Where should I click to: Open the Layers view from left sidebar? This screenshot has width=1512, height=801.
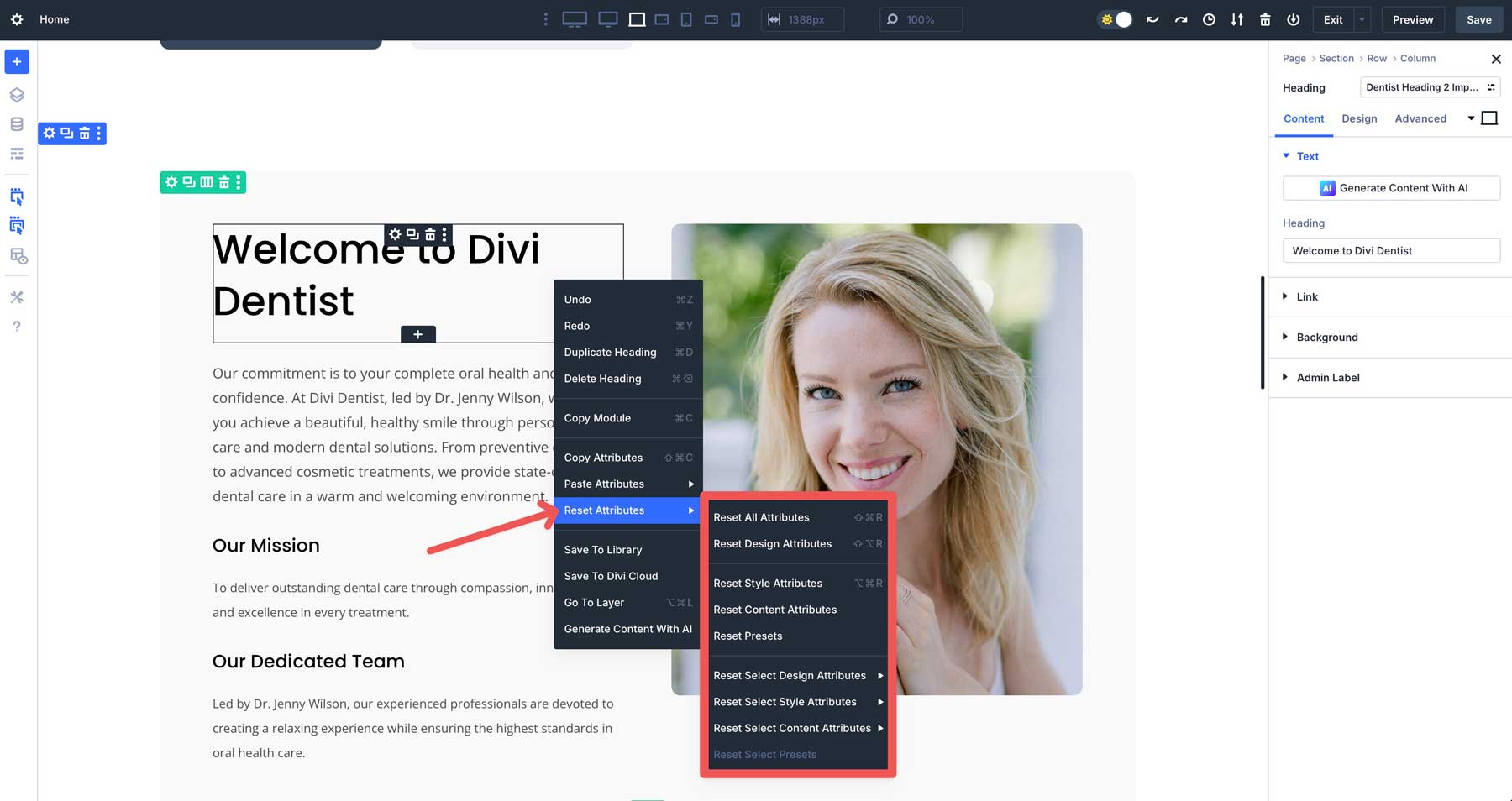click(x=16, y=94)
